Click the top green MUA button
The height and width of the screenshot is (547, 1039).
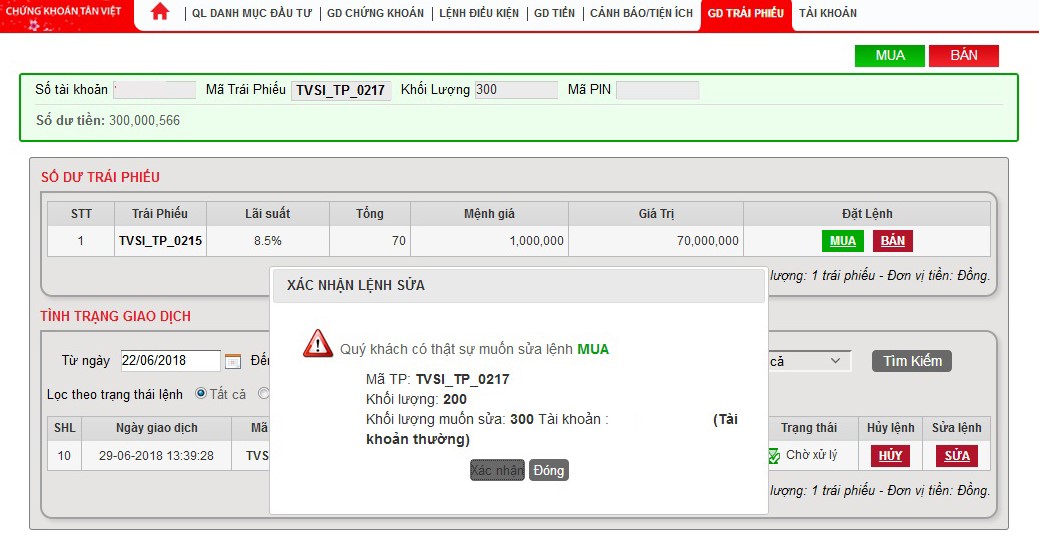(x=889, y=56)
